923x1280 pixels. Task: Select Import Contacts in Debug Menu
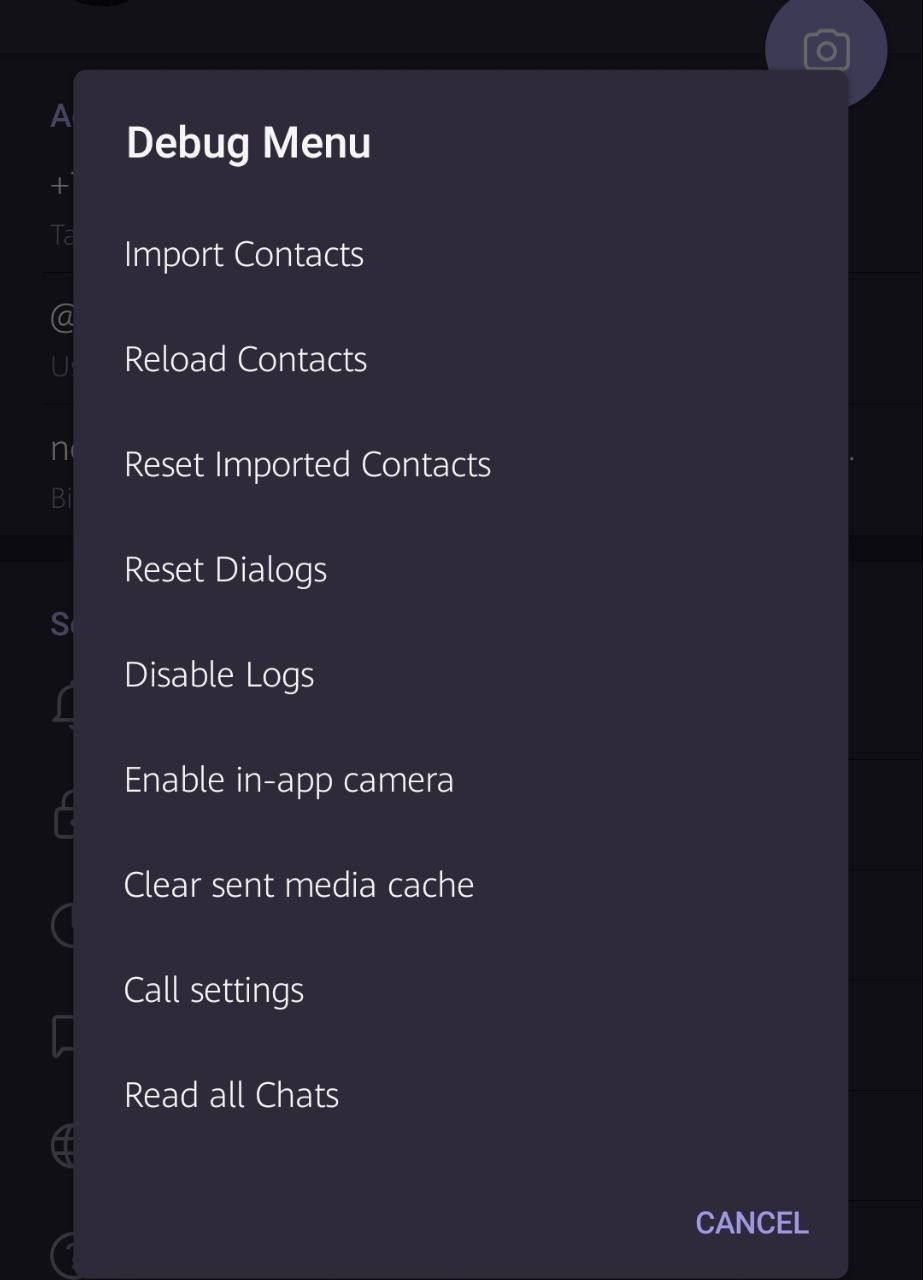tap(244, 254)
